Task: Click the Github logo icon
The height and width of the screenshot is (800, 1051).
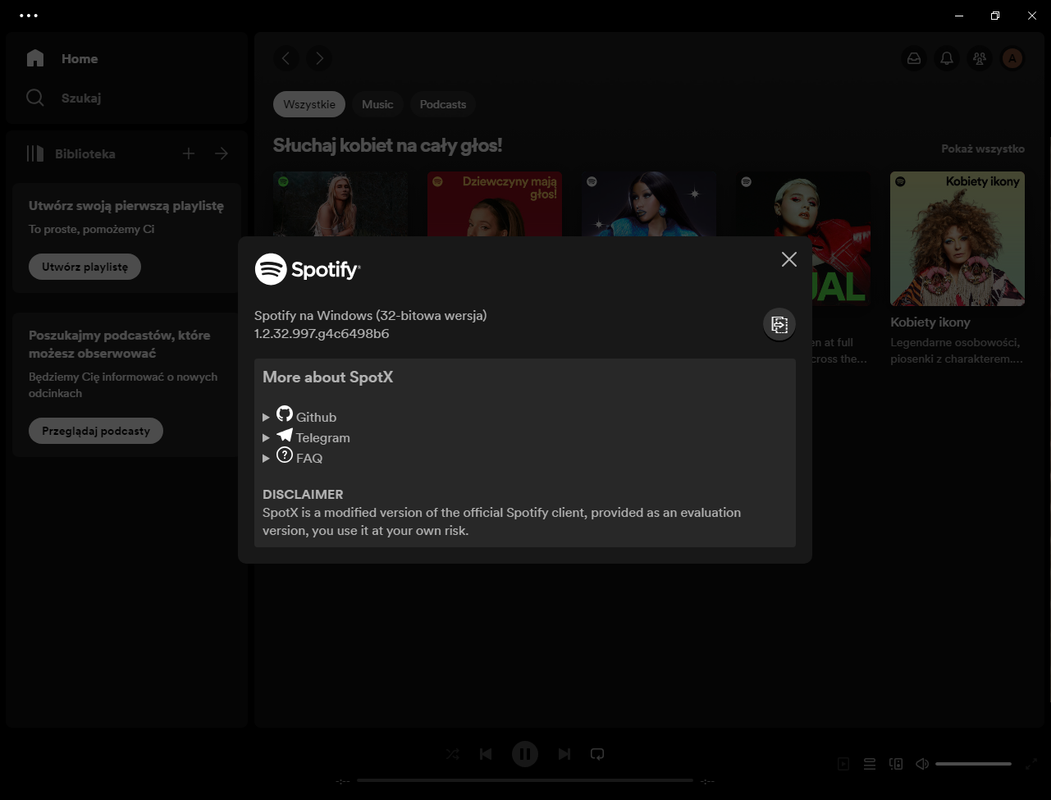Action: (x=284, y=413)
